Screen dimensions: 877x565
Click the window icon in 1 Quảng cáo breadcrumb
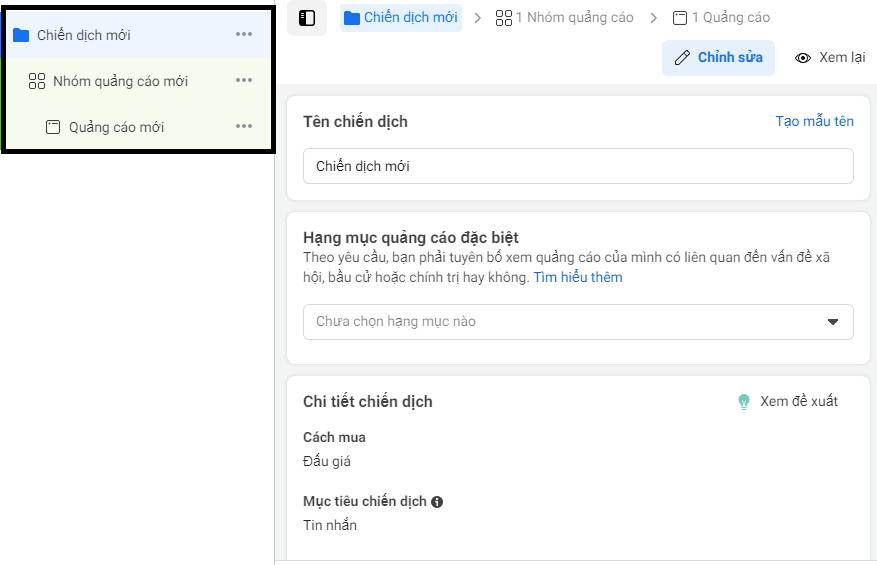click(x=680, y=18)
